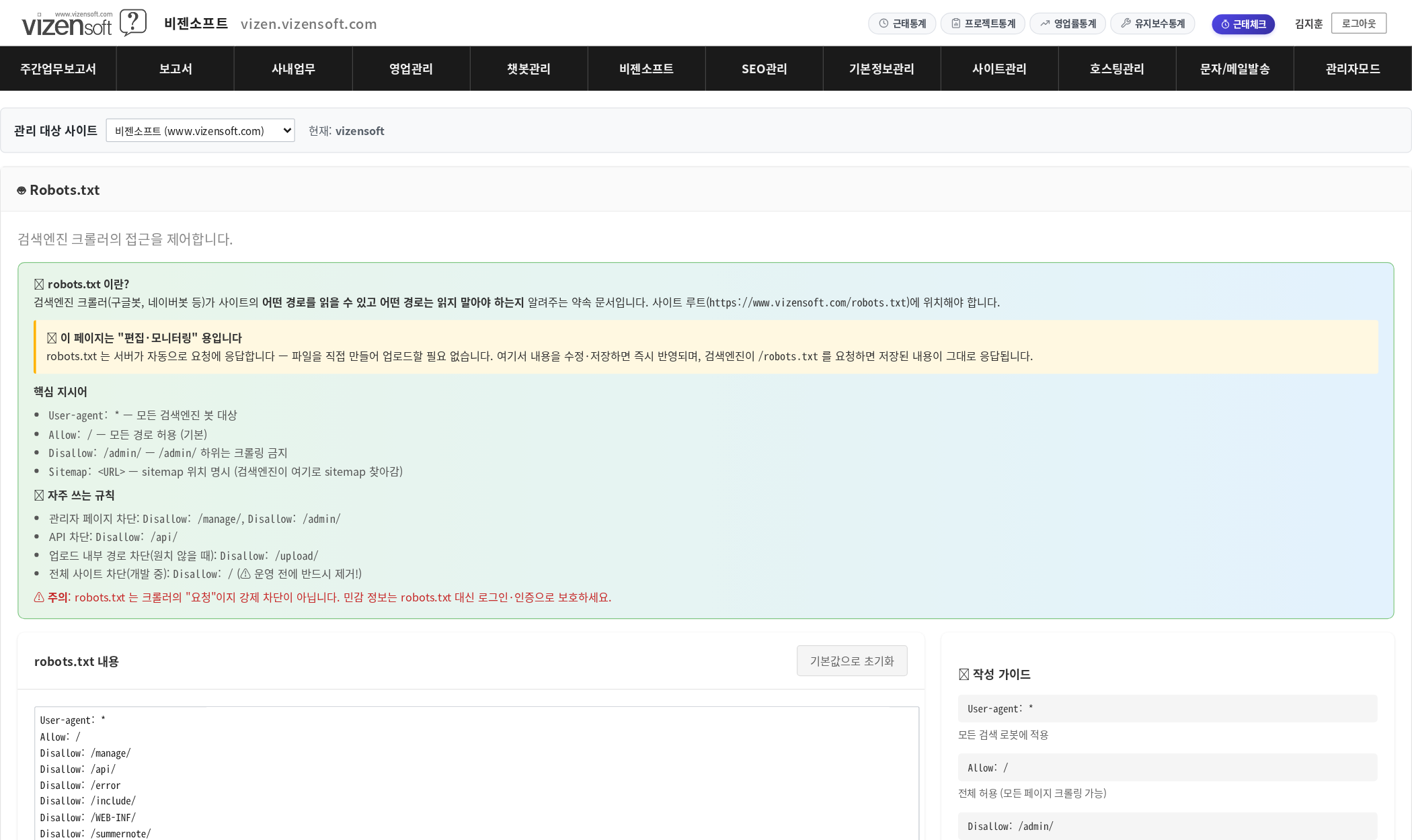This screenshot has width=1412, height=840.
Task: Go to the vizensoft logo home
Action: coord(67,24)
